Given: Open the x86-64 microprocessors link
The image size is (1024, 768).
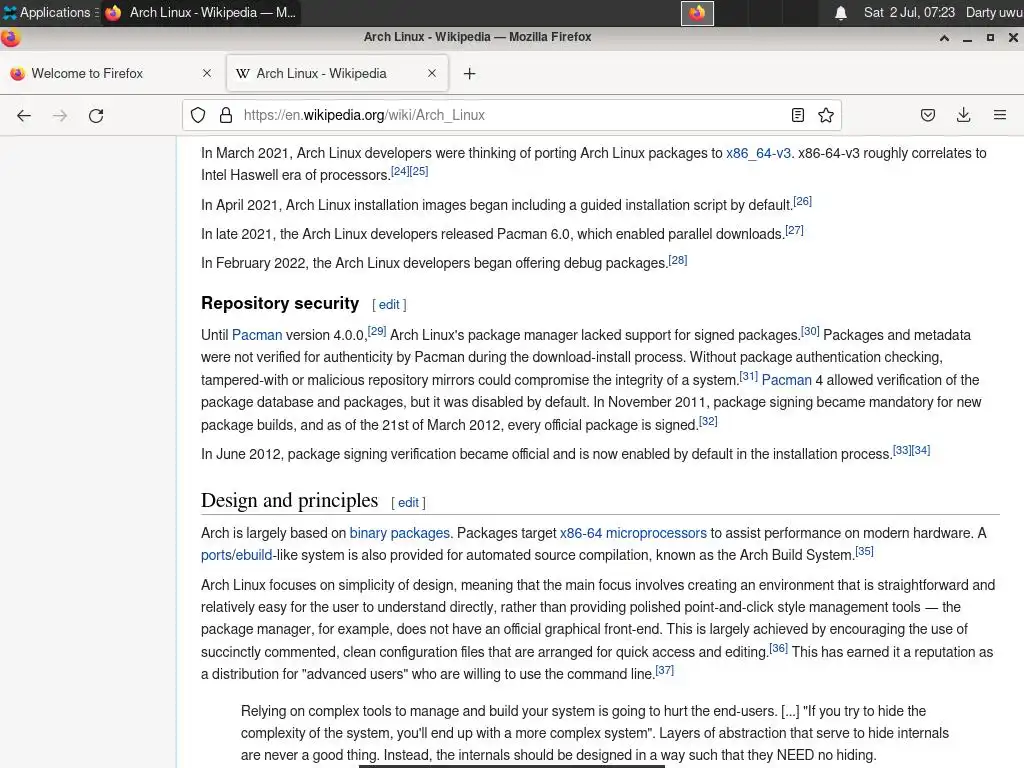Looking at the screenshot, I should (x=633, y=533).
